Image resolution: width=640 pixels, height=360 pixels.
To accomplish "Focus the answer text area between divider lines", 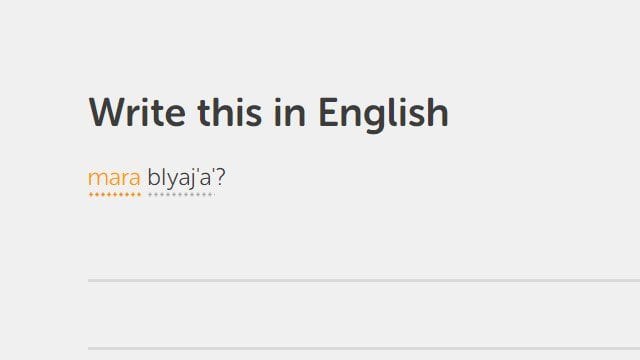I will pos(364,314).
